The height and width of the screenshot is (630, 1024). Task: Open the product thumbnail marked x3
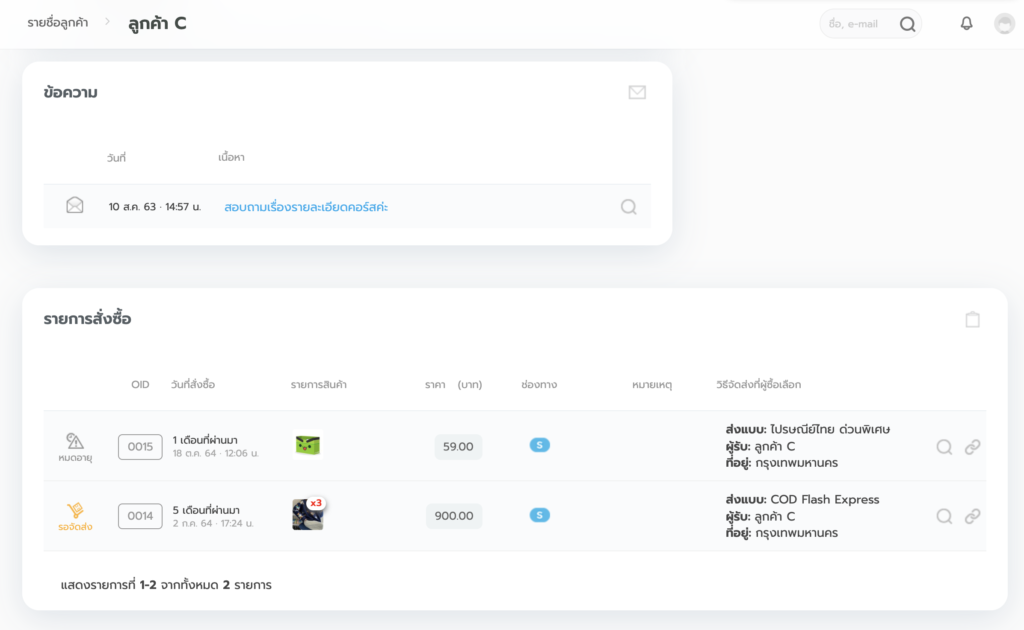[x=308, y=515]
